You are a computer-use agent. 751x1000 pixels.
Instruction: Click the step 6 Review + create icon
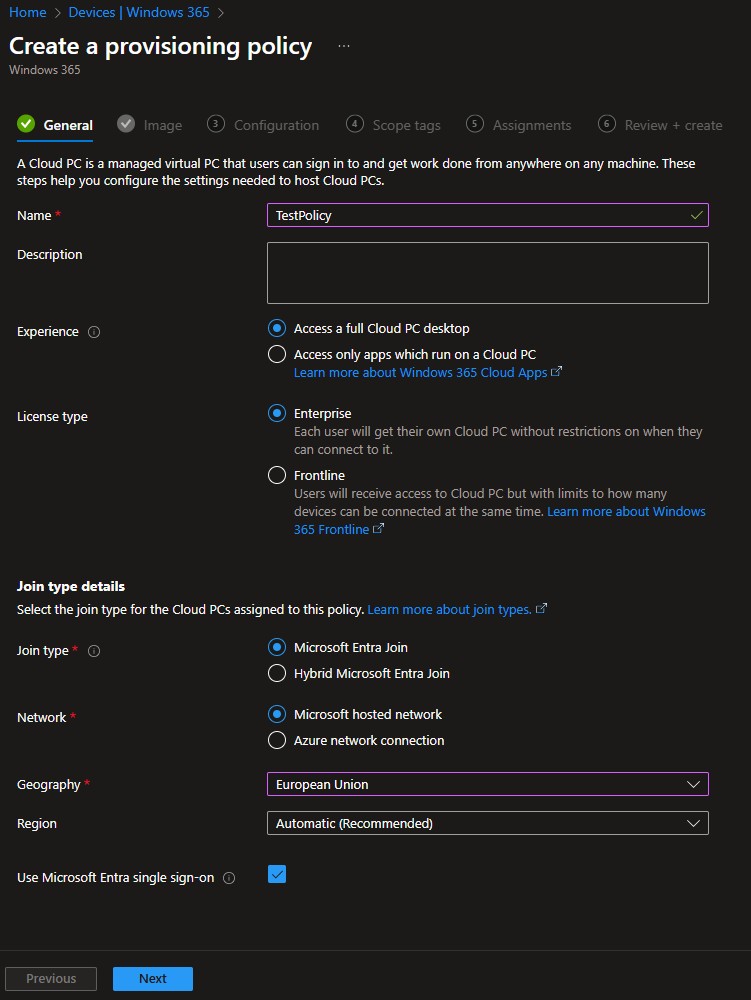pos(606,124)
